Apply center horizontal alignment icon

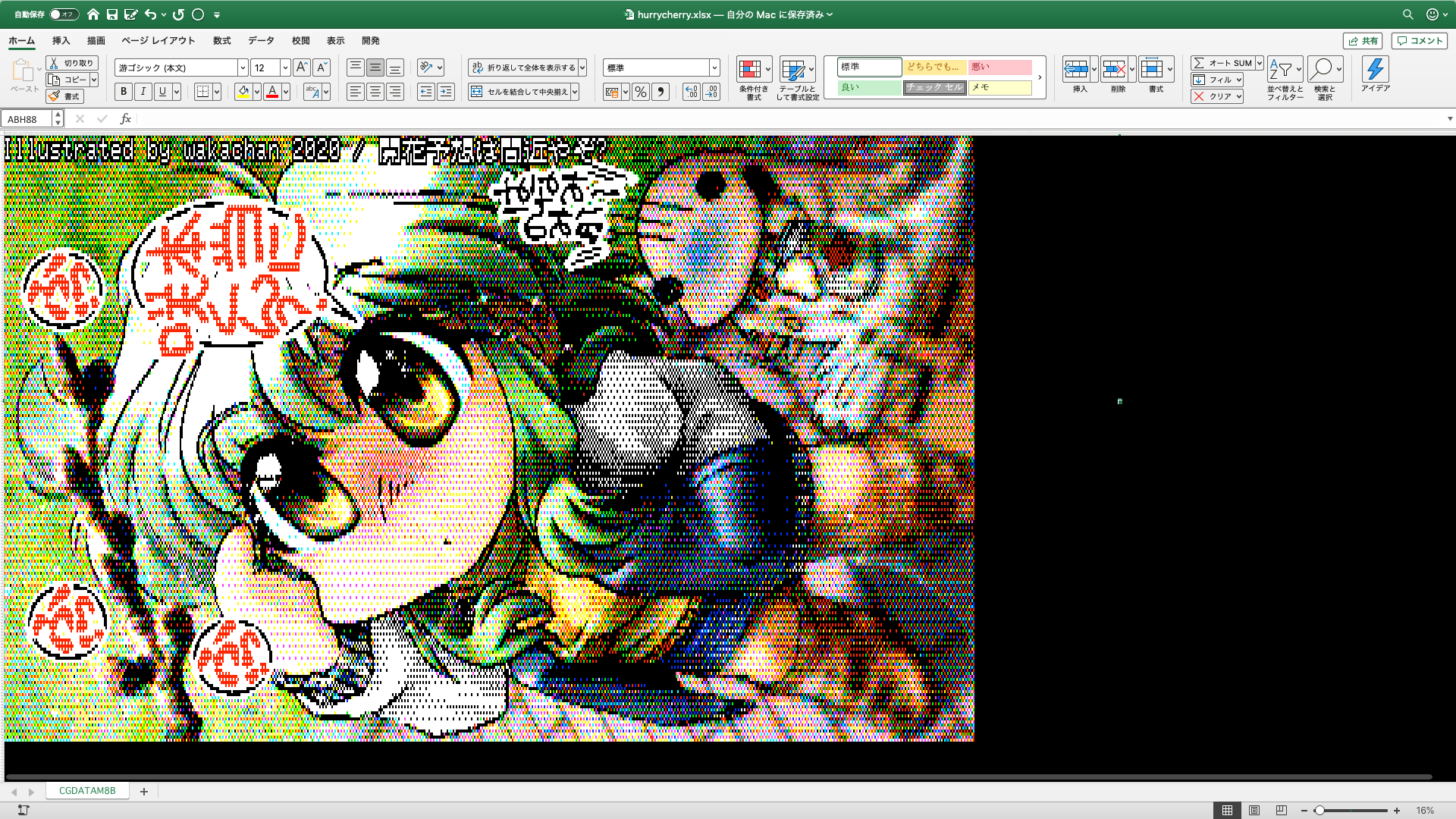point(375,92)
